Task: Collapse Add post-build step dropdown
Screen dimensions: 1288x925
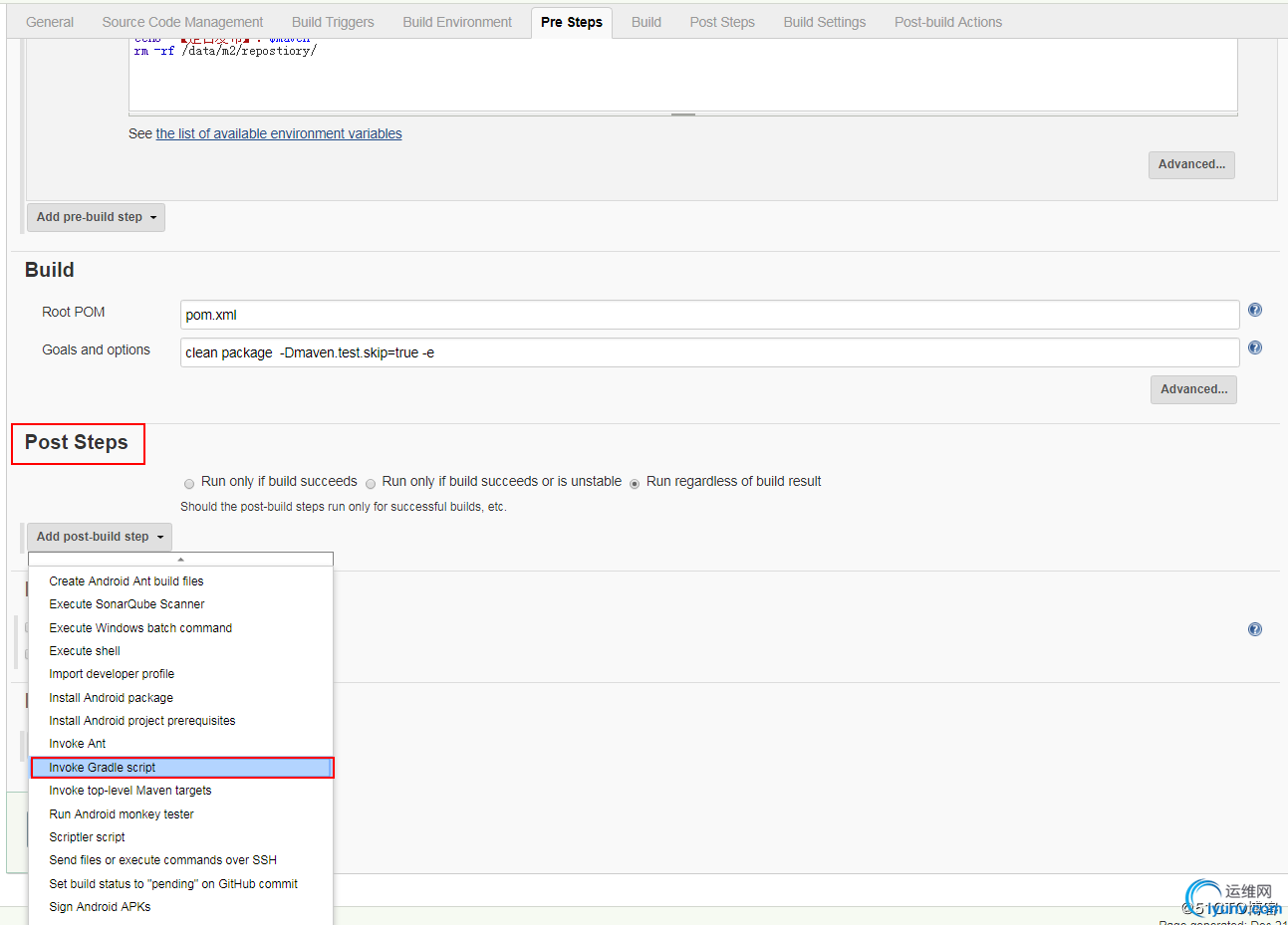Action: 100,537
